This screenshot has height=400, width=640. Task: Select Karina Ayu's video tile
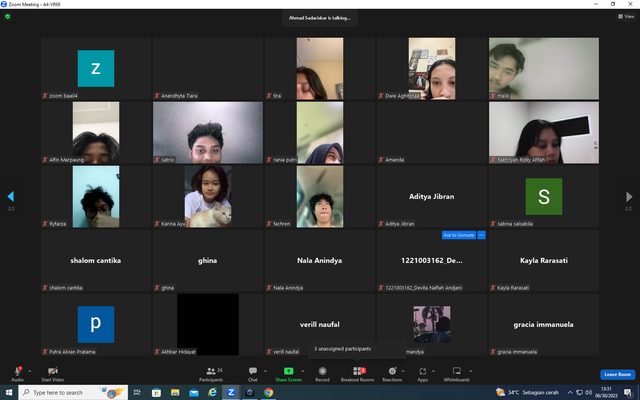click(208, 196)
